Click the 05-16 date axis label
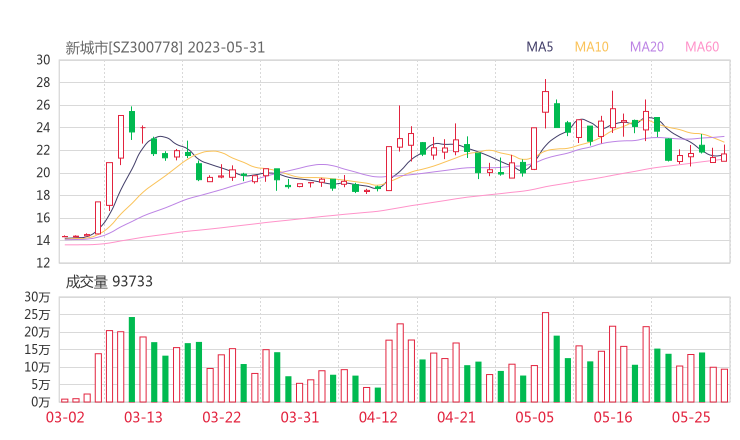Image resolution: width=740 pixels, height=440 pixels. pos(613,417)
